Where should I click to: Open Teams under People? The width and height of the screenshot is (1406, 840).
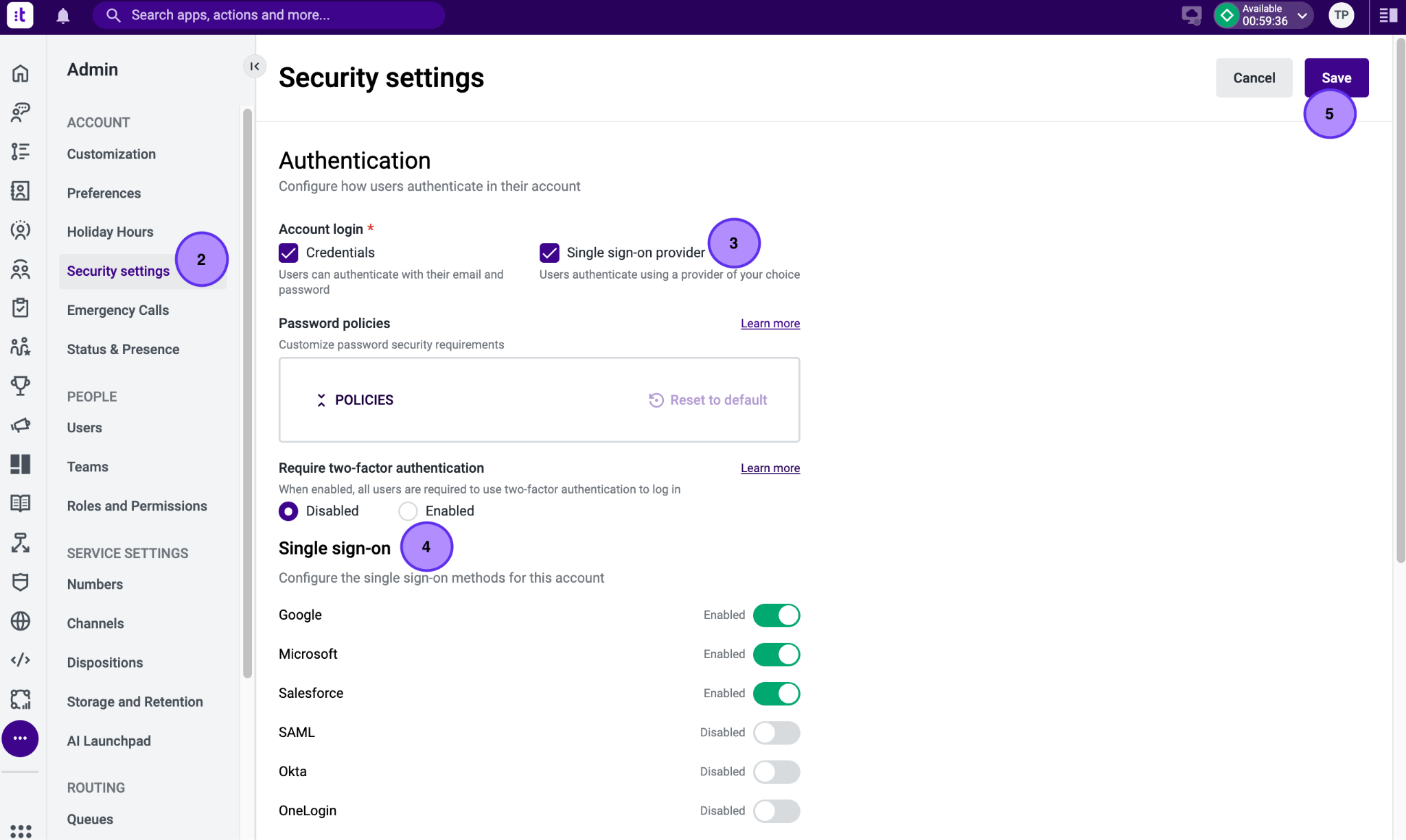[x=87, y=467]
